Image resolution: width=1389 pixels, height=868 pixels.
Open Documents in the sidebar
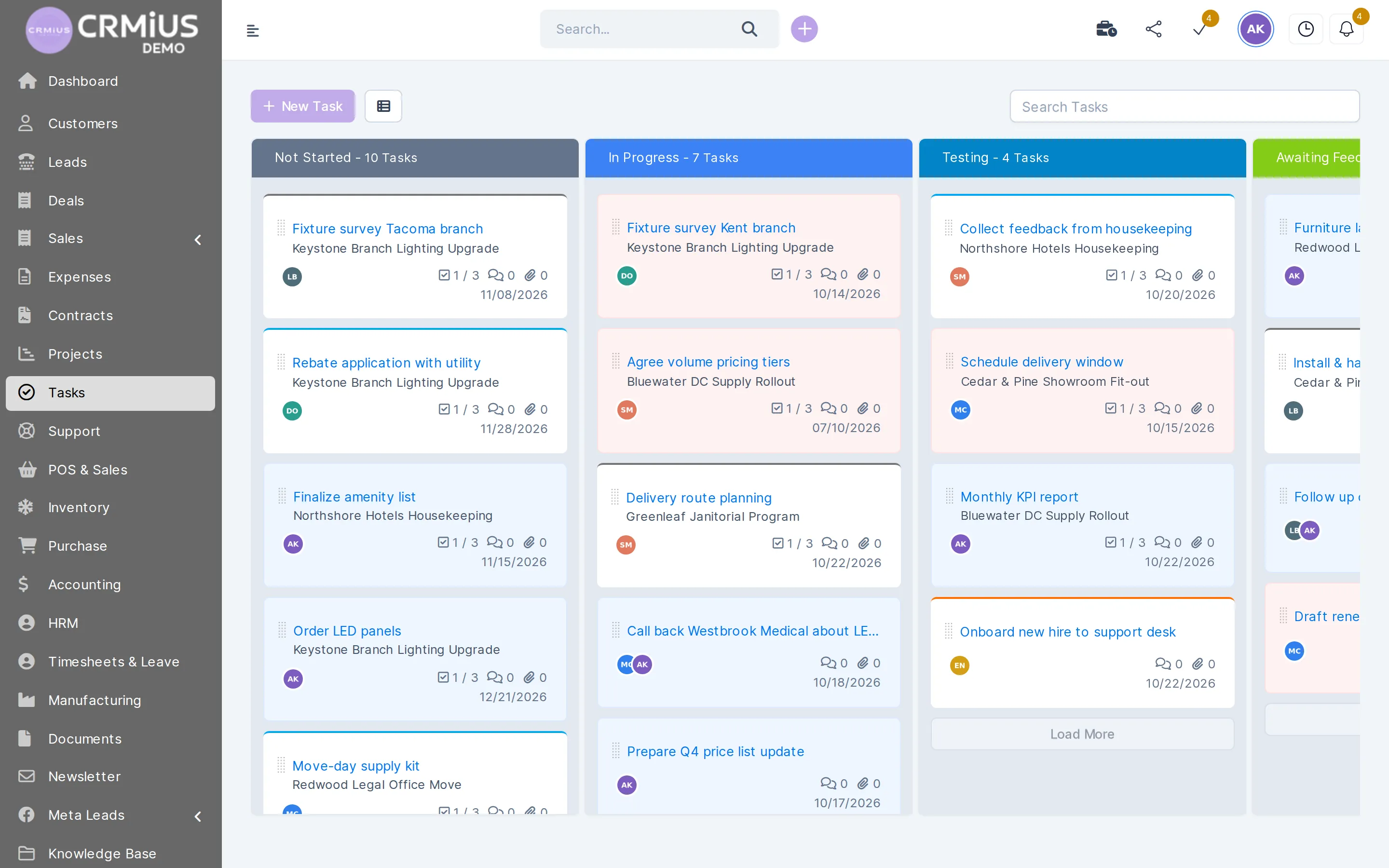tap(110, 738)
